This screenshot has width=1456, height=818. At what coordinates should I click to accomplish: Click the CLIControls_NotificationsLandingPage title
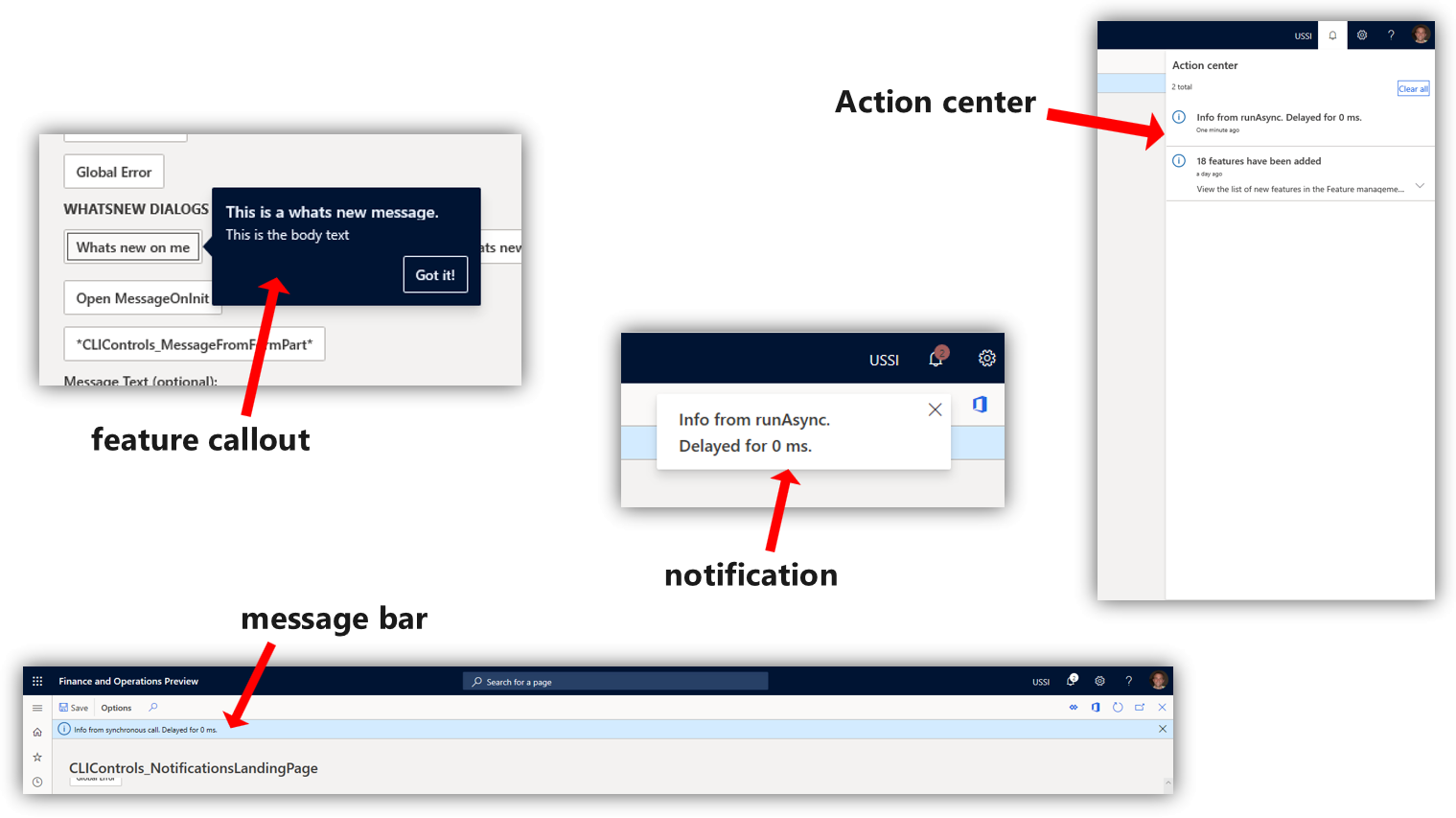coord(194,768)
